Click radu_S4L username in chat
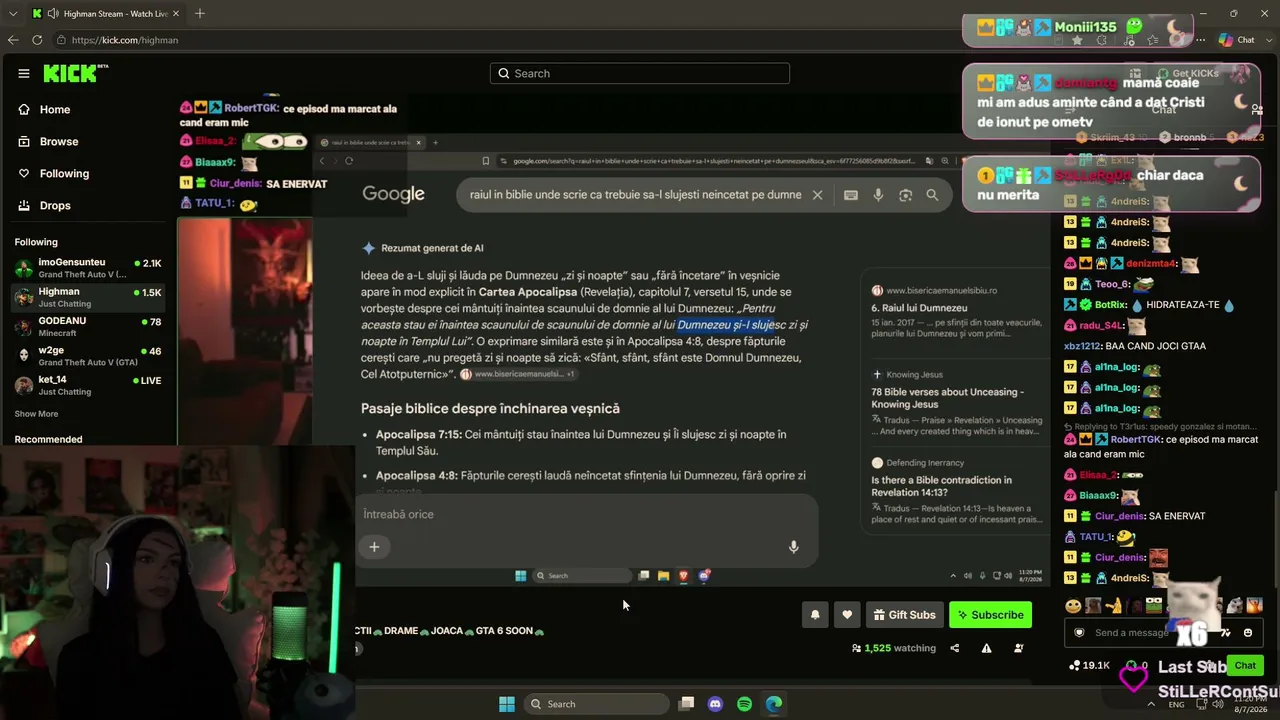The height and width of the screenshot is (720, 1280). click(x=1102, y=326)
